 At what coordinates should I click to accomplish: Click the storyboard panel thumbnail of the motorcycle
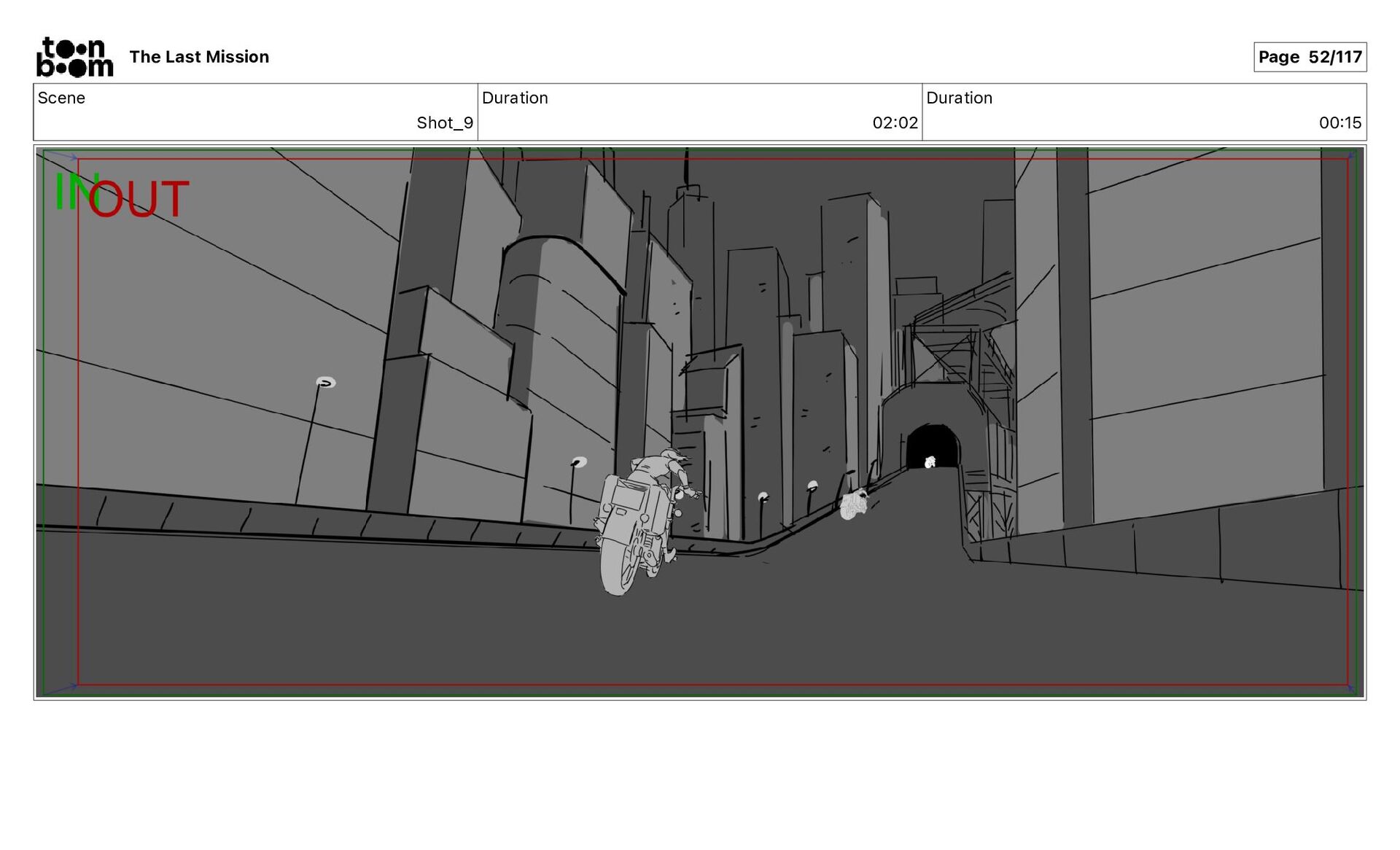coord(700,423)
